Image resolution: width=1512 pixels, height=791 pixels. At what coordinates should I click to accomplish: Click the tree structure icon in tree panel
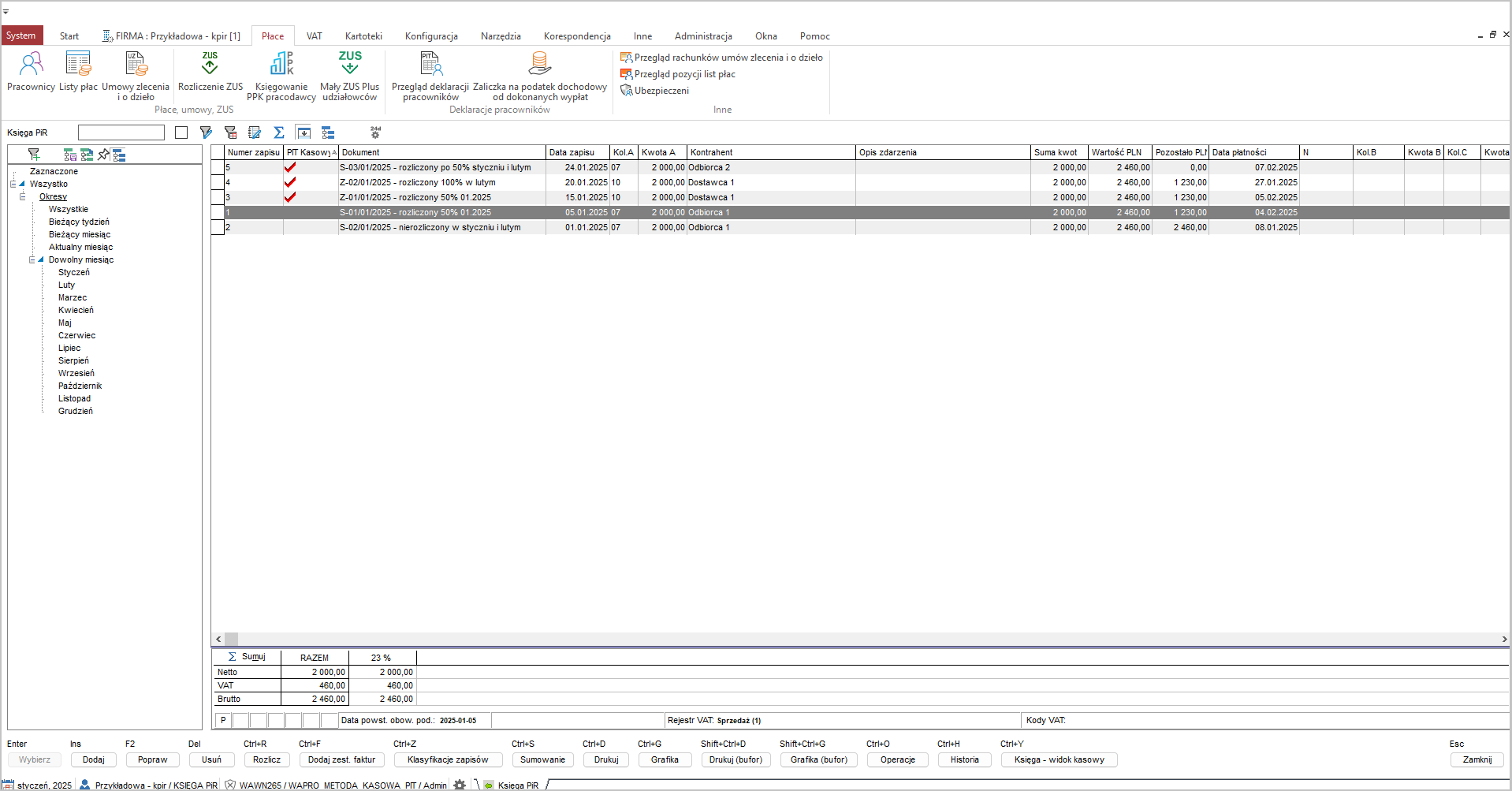[119, 155]
